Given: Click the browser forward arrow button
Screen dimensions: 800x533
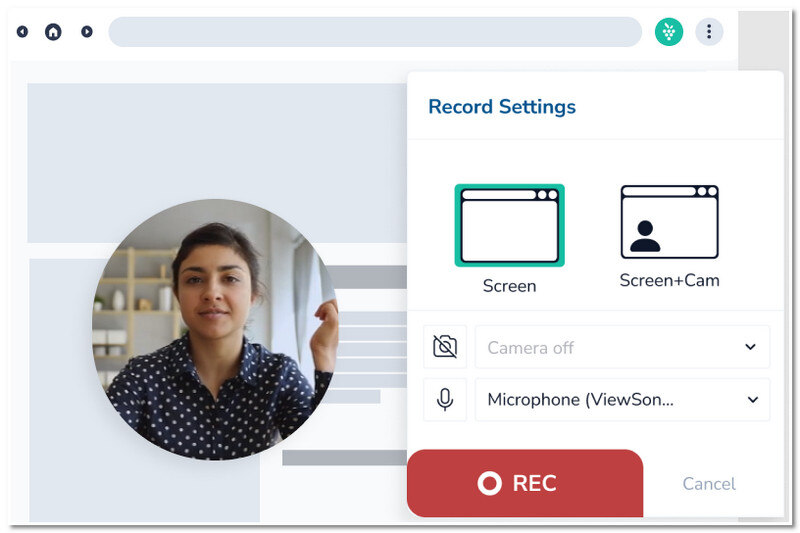Looking at the screenshot, I should [x=87, y=32].
